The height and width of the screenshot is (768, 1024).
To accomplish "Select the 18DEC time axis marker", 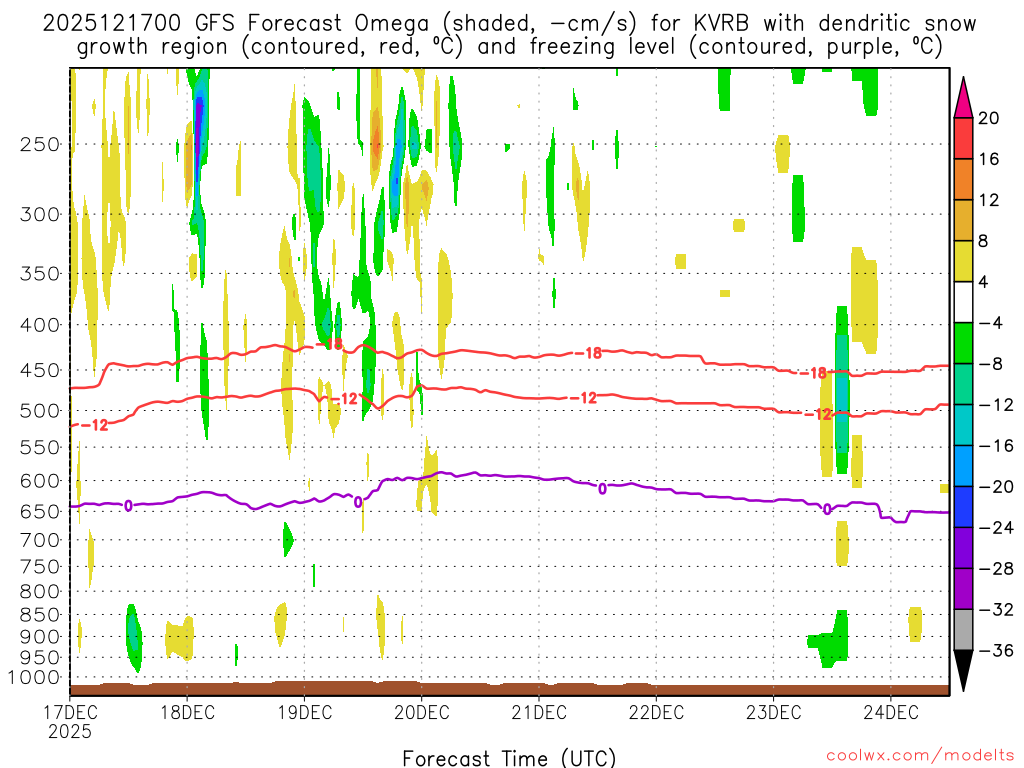I will point(187,712).
